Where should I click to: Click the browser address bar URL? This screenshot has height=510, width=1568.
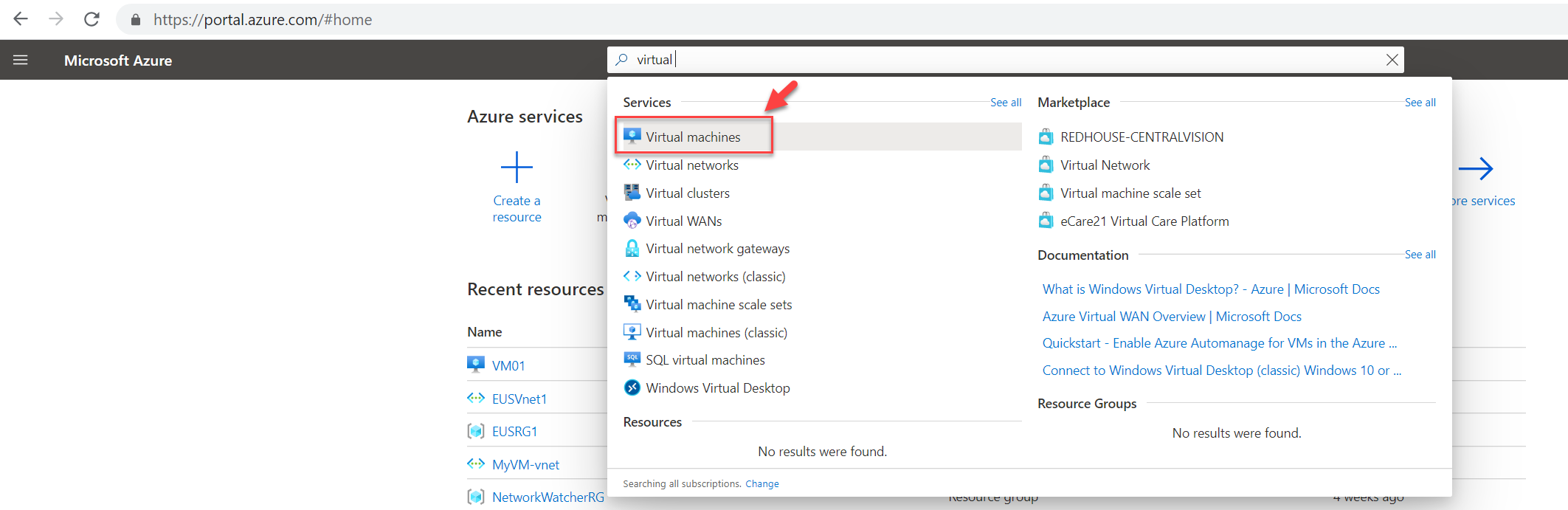[x=263, y=20]
